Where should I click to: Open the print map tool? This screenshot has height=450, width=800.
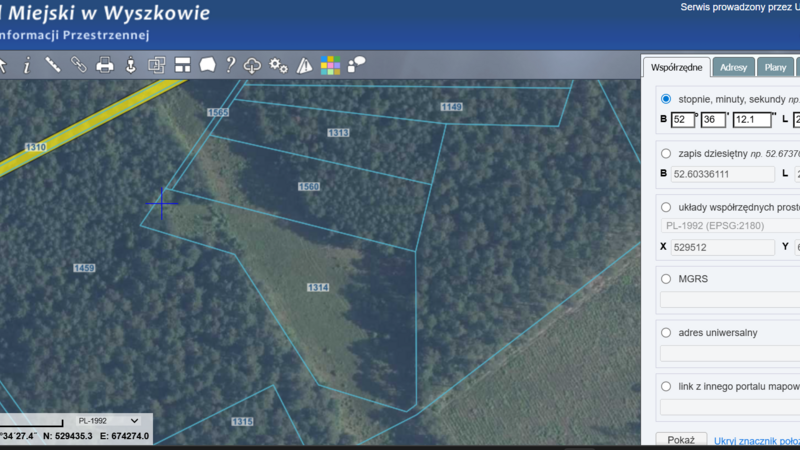[x=104, y=65]
